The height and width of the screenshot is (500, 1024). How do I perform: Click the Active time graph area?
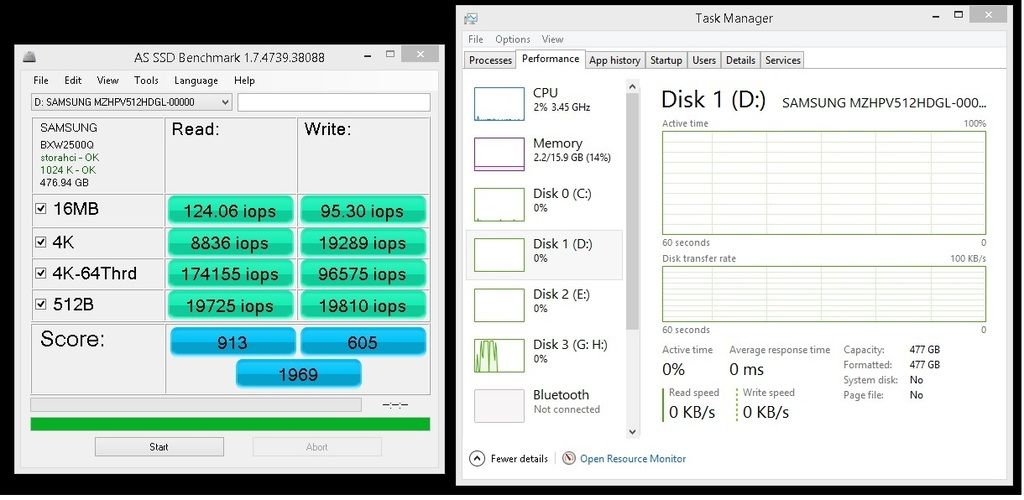824,183
